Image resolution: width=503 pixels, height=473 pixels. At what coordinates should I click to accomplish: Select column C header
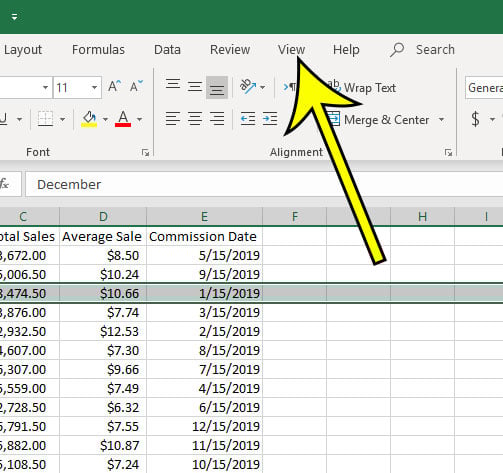click(x=29, y=217)
